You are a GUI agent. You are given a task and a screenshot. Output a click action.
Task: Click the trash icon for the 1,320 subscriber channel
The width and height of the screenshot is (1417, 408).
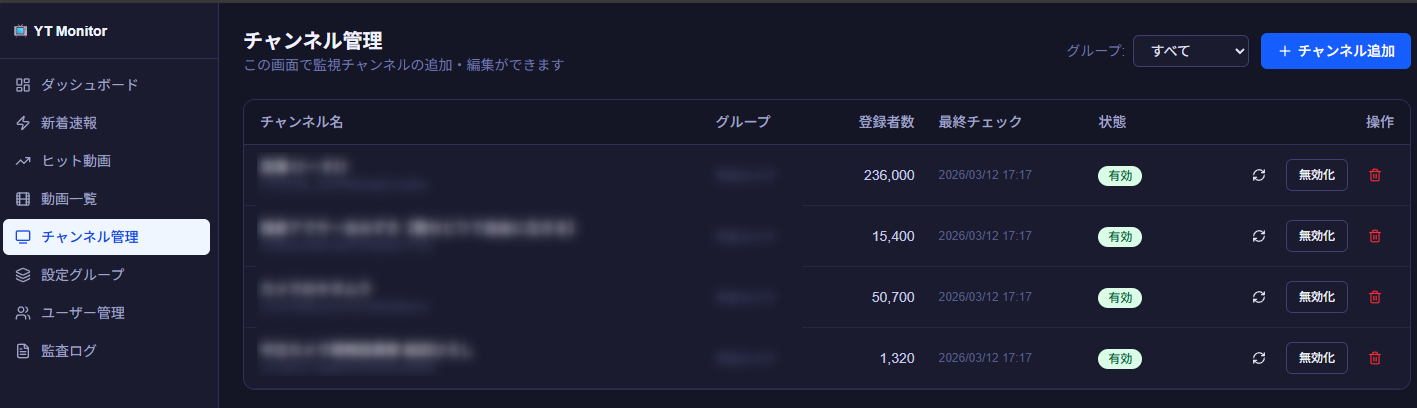coord(1375,358)
